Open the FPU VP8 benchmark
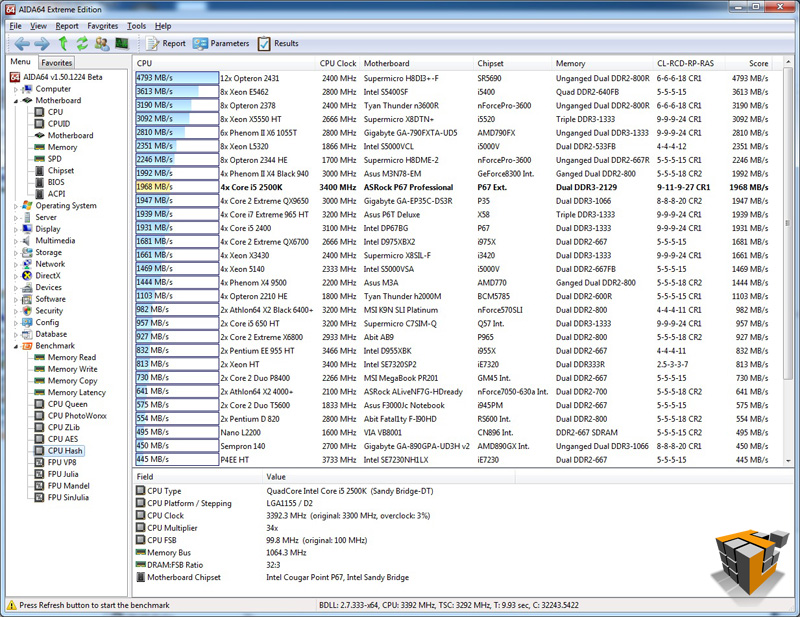Viewport: 800px width, 617px height. 62,462
